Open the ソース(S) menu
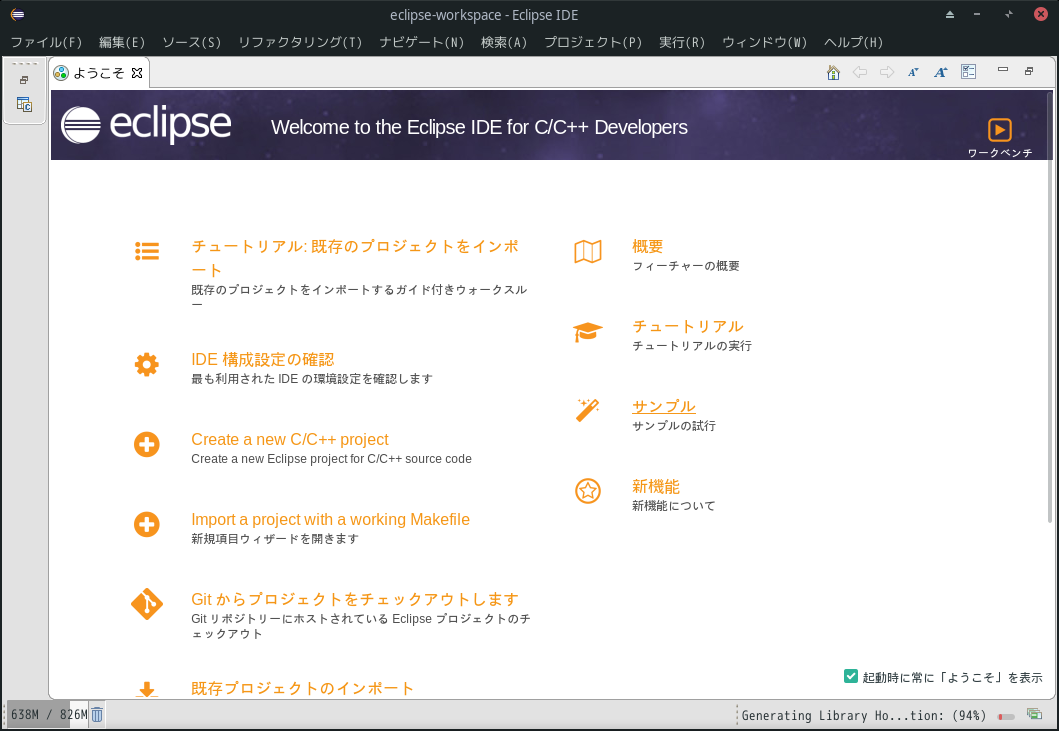1059x731 pixels. pos(191,42)
